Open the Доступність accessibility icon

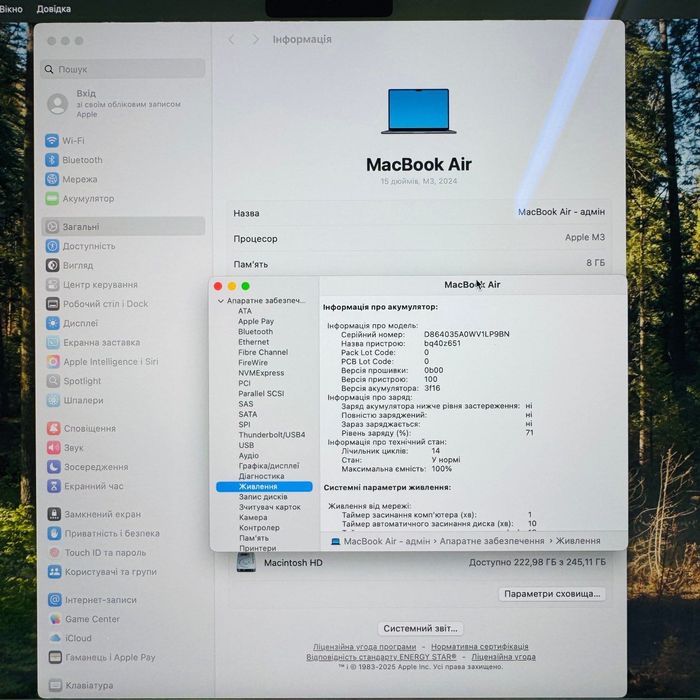point(52,246)
